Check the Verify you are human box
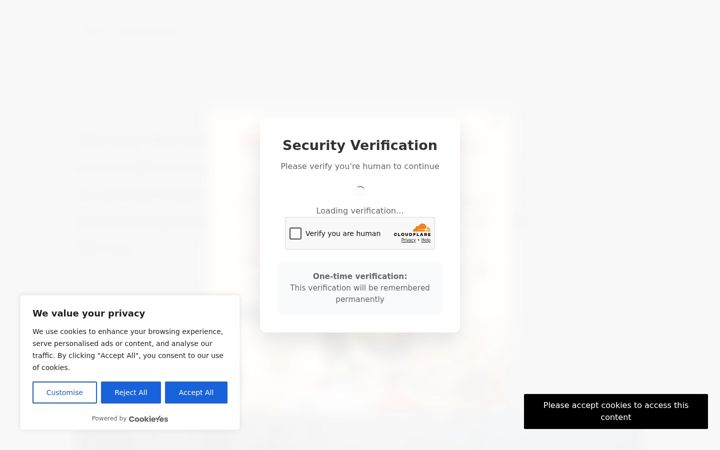 295,234
